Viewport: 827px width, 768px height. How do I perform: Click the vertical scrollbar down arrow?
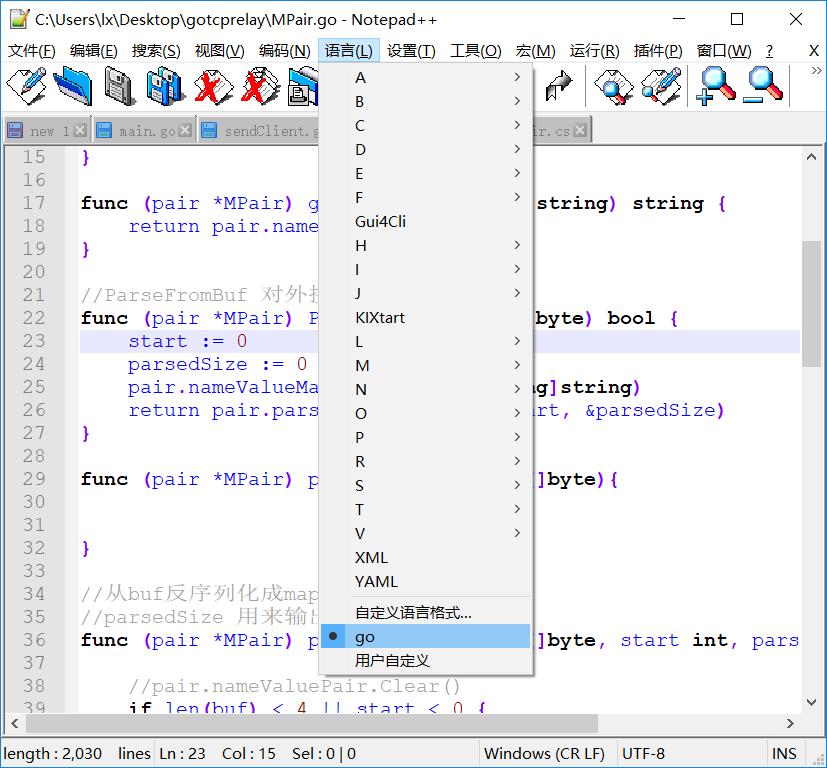[811, 702]
